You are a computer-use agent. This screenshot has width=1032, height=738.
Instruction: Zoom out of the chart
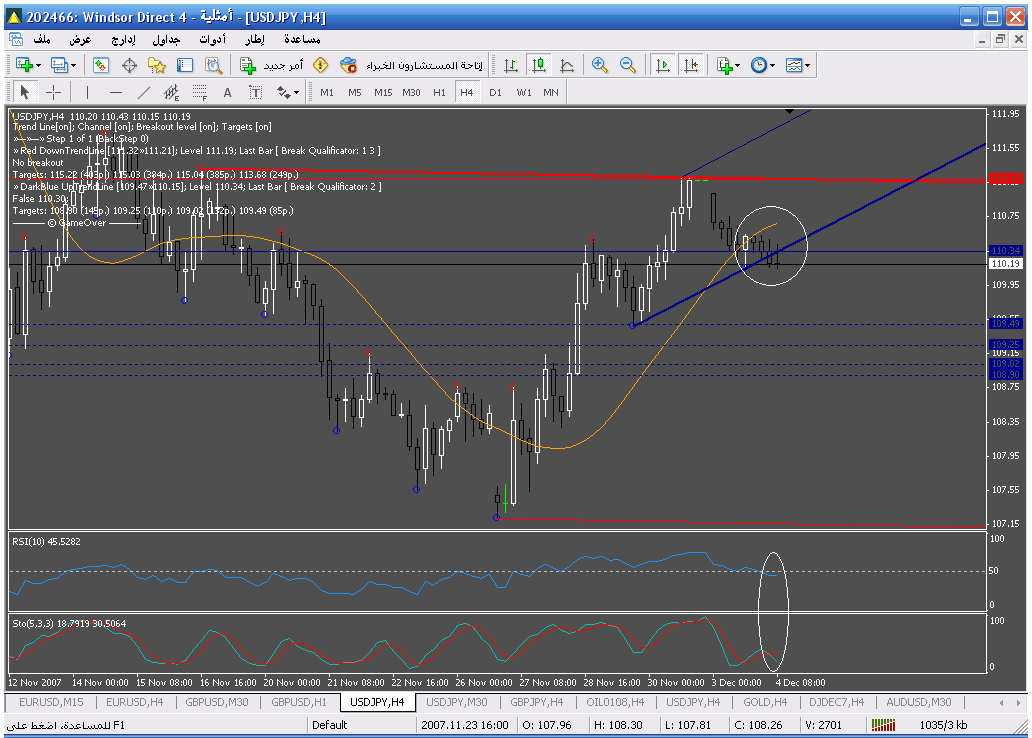pyautogui.click(x=628, y=65)
